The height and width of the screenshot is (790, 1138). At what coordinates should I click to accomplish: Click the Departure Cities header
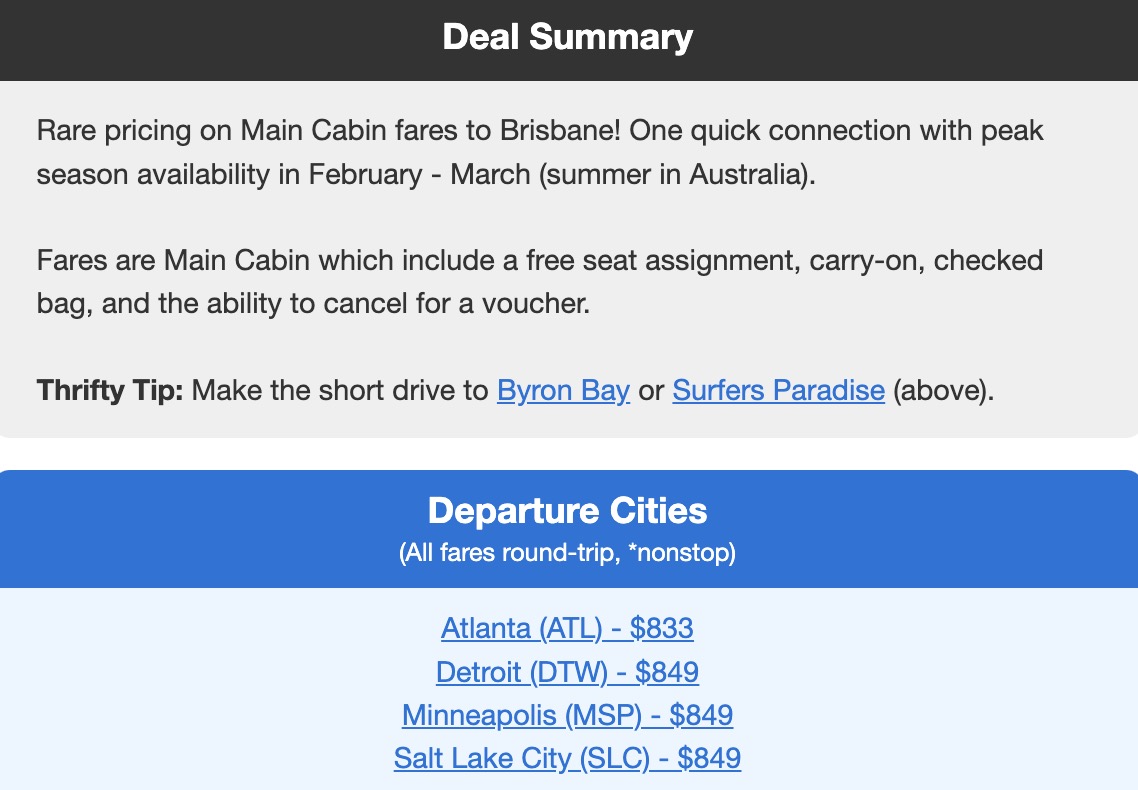pos(568,510)
